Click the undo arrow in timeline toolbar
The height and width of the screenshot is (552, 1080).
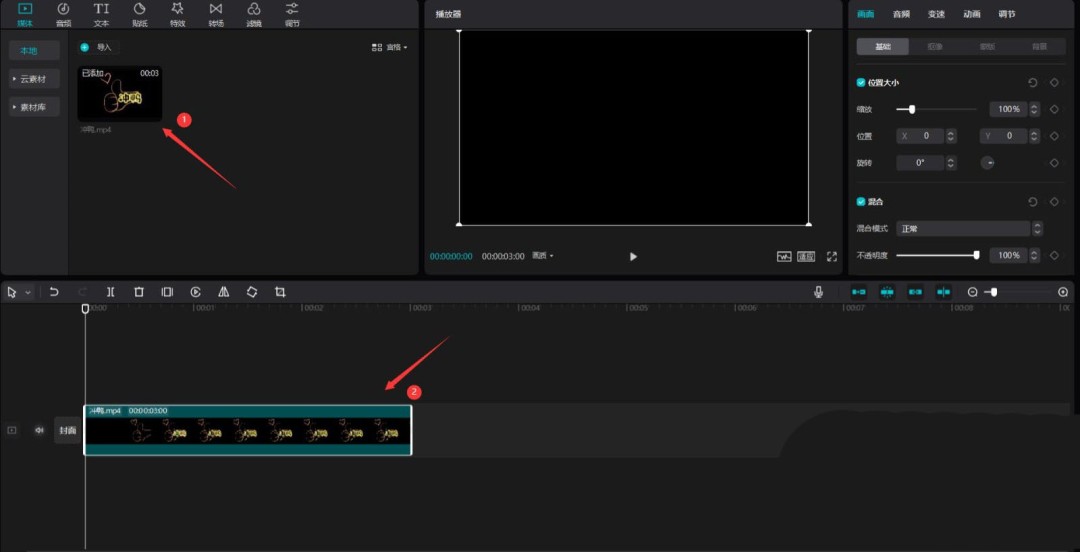pos(54,292)
